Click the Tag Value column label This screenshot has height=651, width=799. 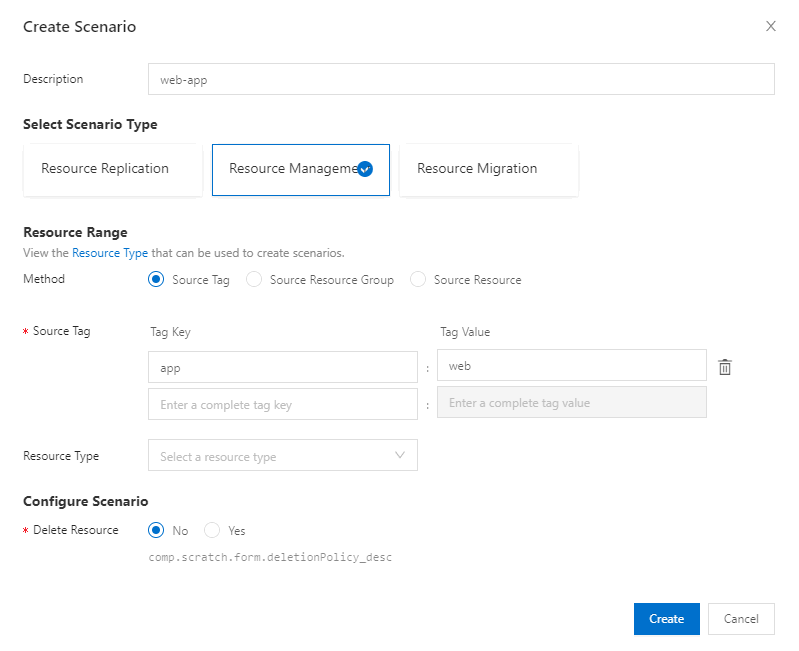pyautogui.click(x=465, y=332)
